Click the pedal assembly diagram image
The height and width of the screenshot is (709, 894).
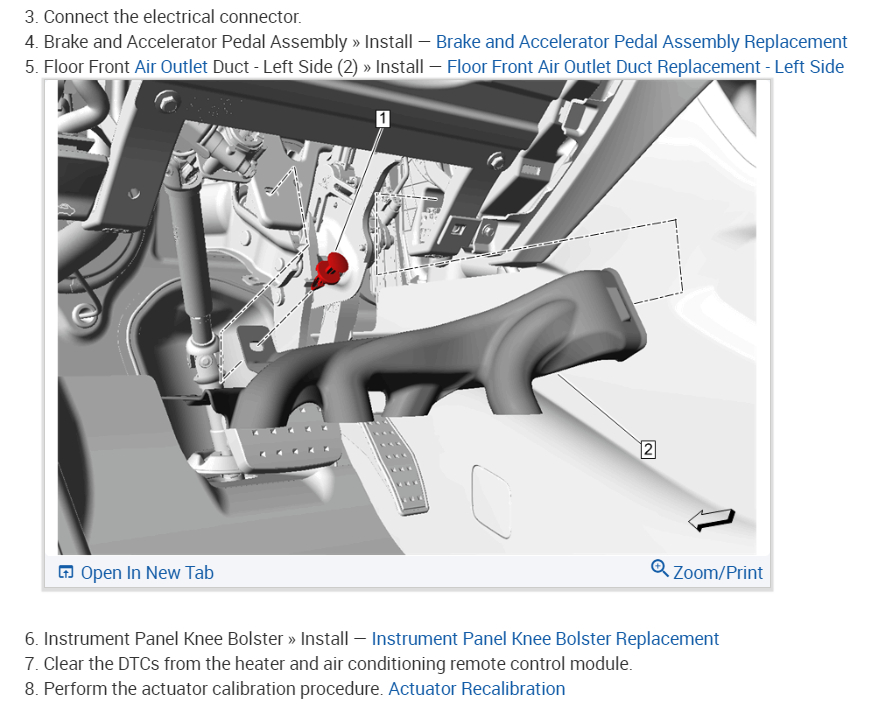tap(407, 317)
